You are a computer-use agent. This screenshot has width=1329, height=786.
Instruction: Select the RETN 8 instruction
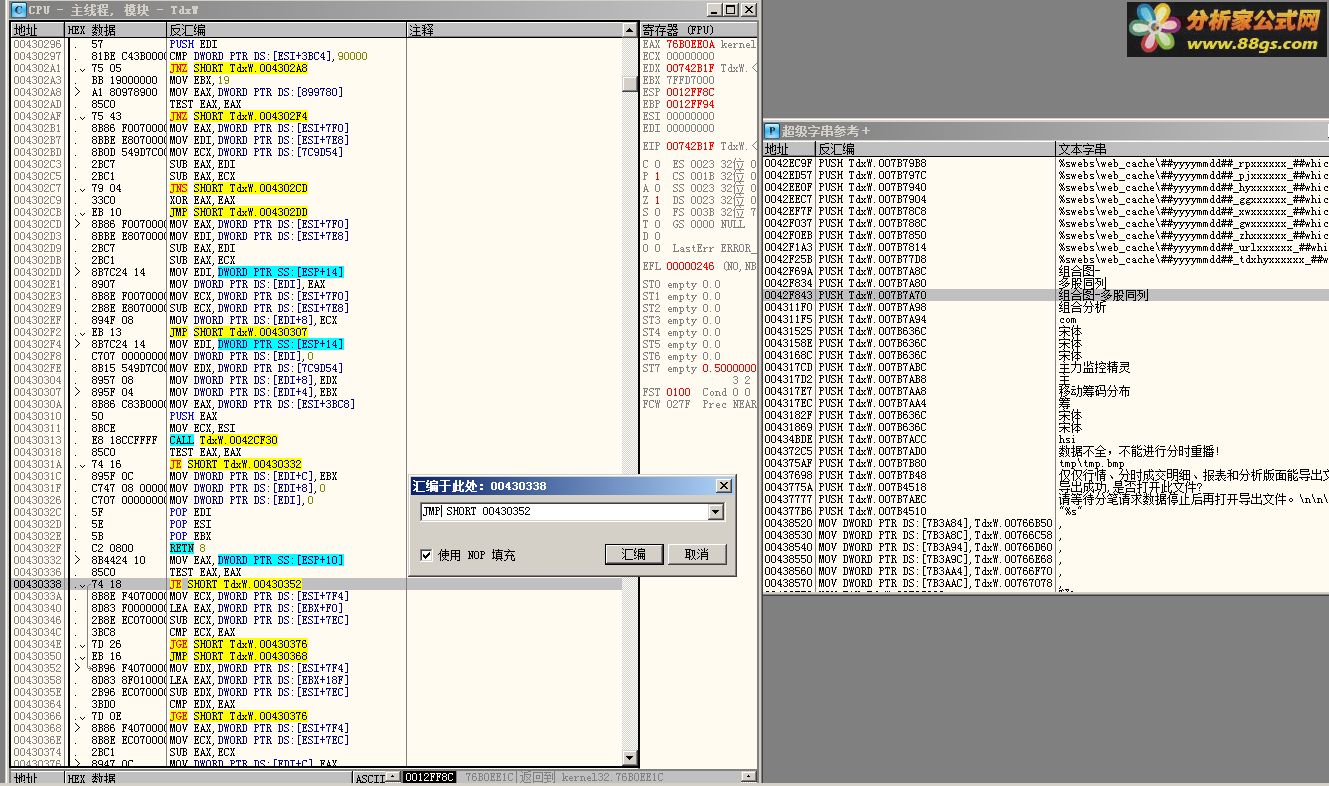186,548
